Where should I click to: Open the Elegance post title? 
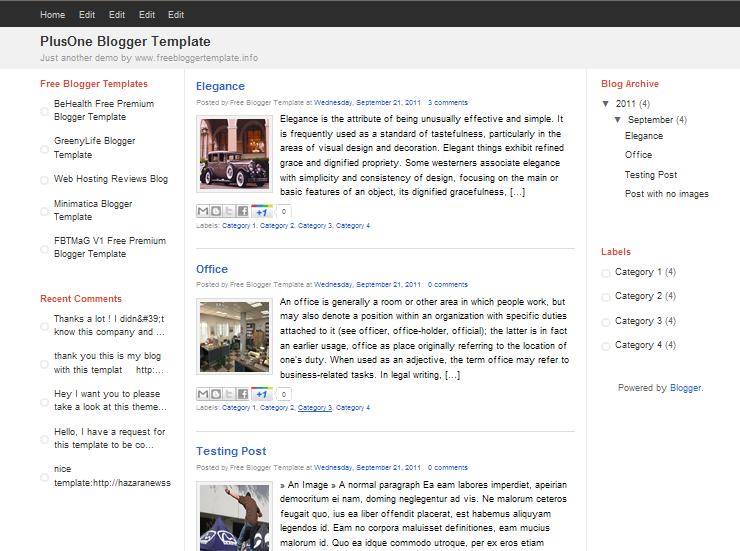(220, 86)
